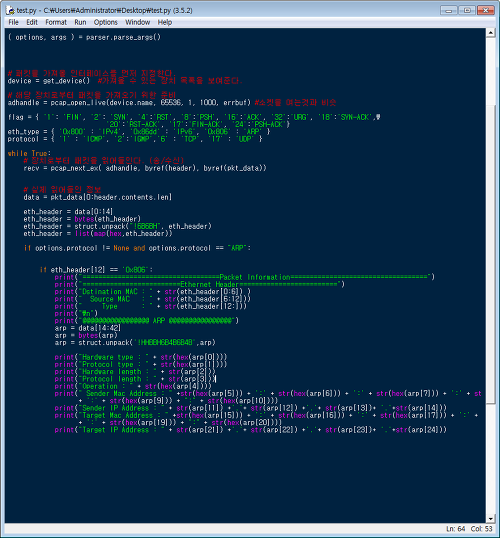This screenshot has width=500, height=538.
Task: Click the 'data = pkt_data[0:header.contents.len]' line
Action: pos(98,197)
